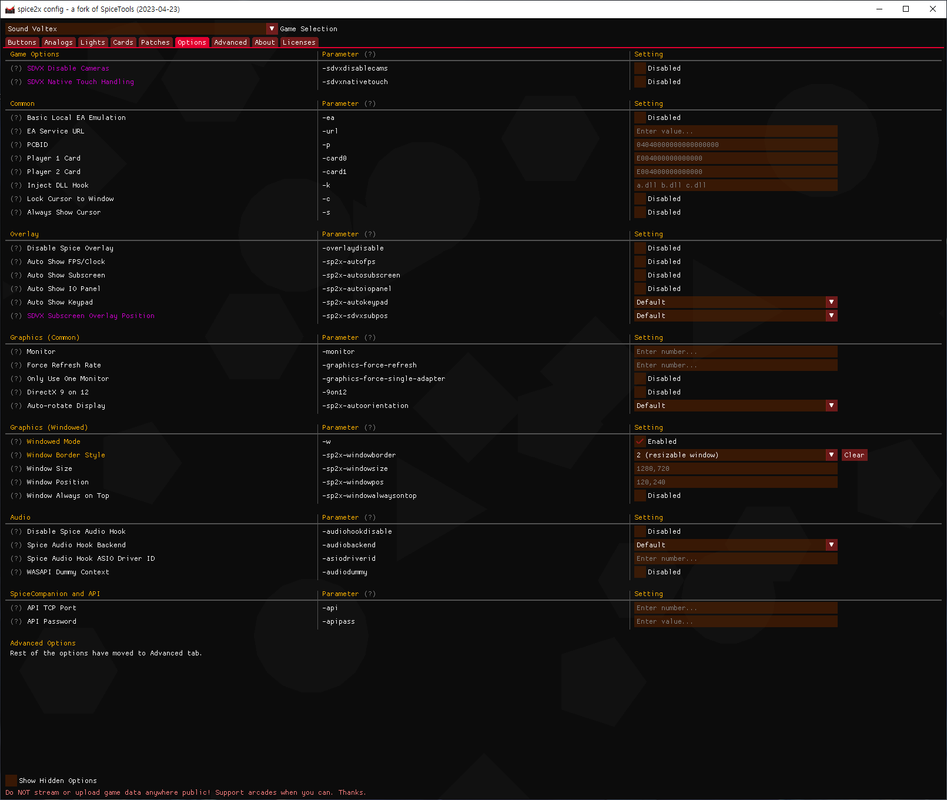
Task: Click the PCBID input field
Action: coord(736,145)
